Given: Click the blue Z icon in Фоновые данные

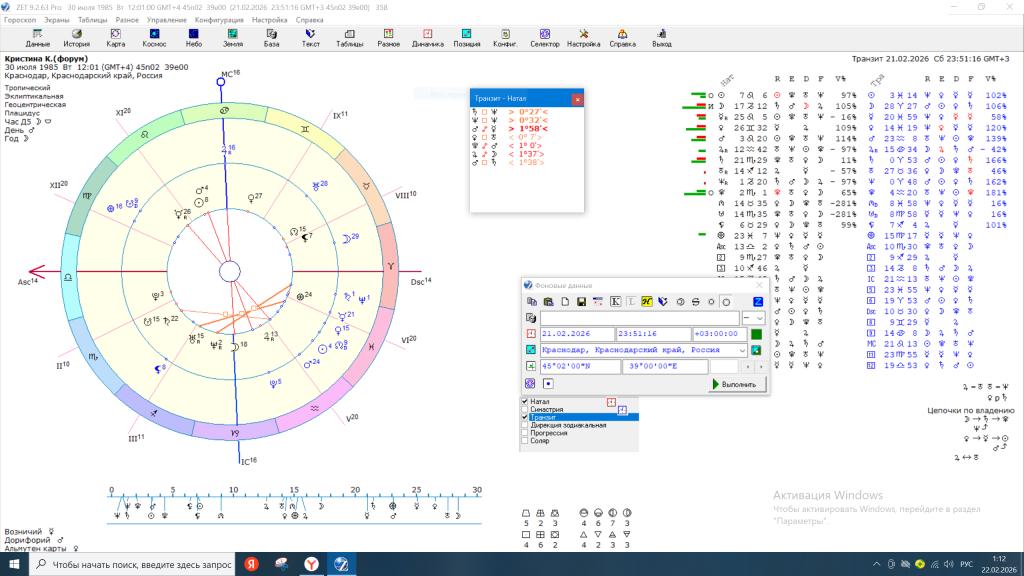Looking at the screenshot, I should [758, 301].
